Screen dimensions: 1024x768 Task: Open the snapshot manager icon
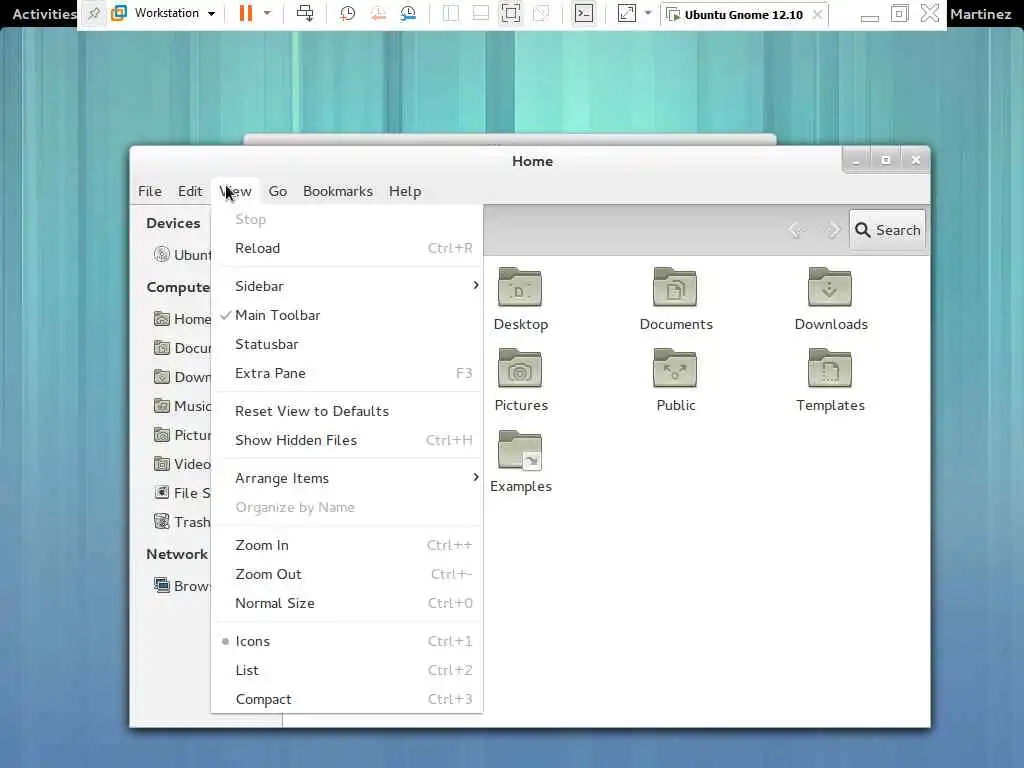[x=408, y=13]
